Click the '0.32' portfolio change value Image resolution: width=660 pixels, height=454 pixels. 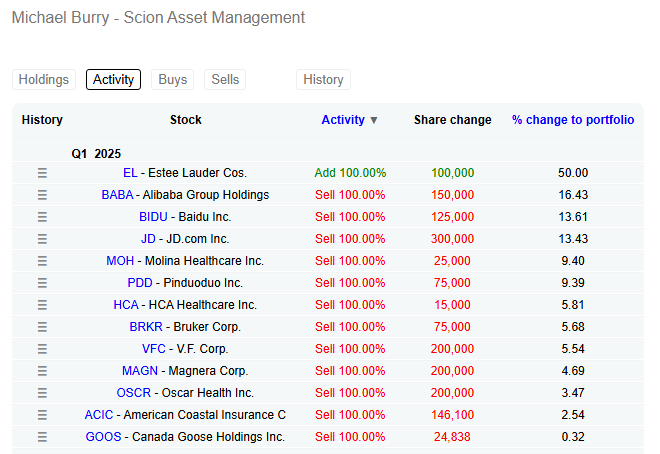573,437
